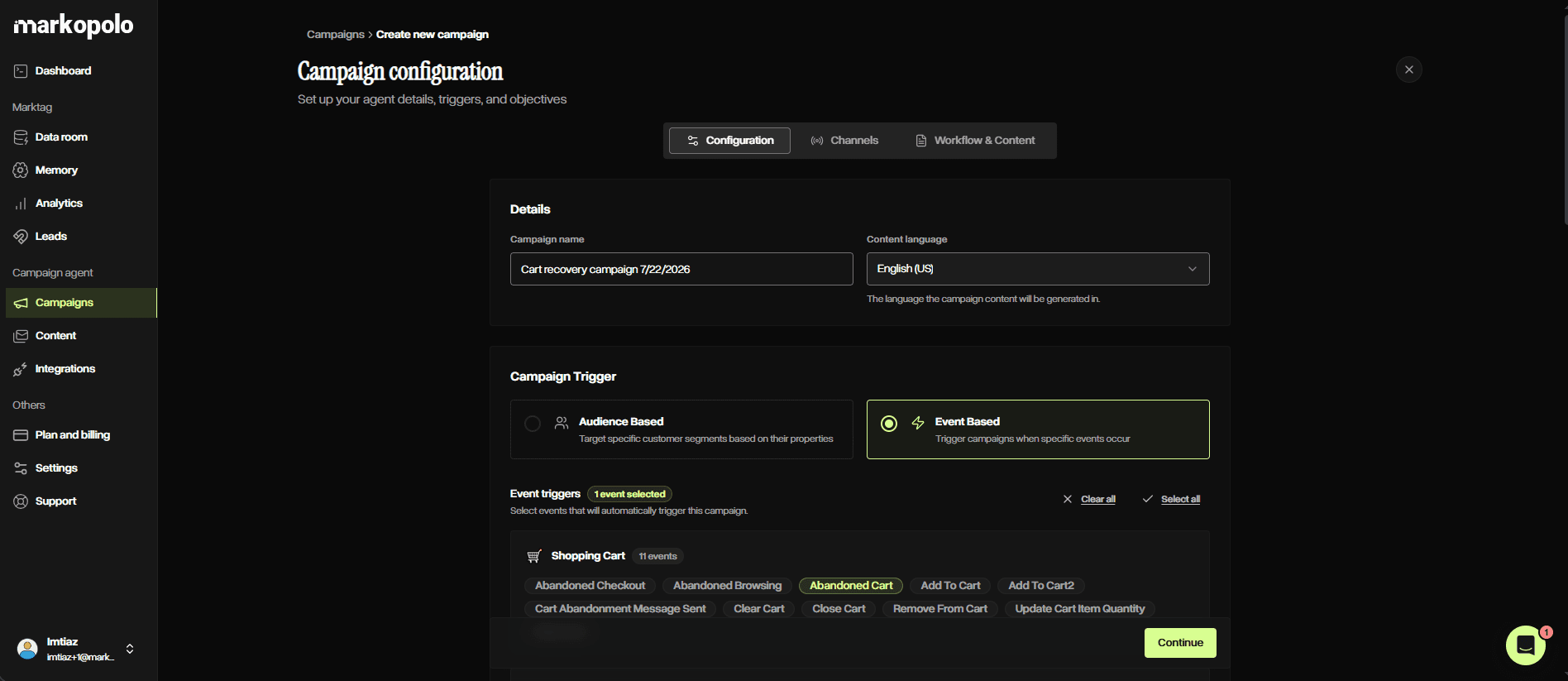Switch to the Channels tab
This screenshot has height=681, width=1568.
coord(844,141)
